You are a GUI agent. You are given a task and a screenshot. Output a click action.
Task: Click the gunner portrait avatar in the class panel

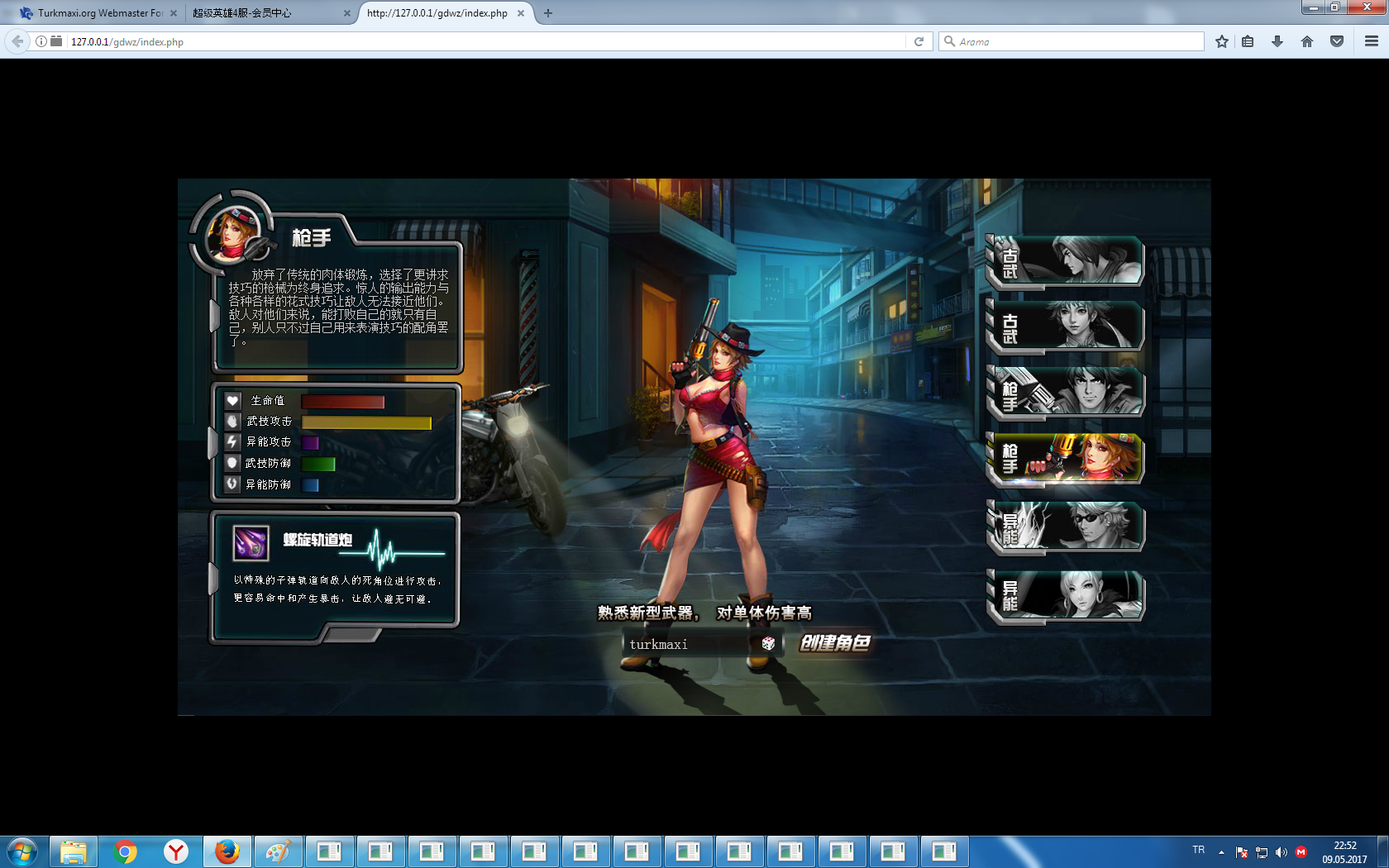click(232, 233)
